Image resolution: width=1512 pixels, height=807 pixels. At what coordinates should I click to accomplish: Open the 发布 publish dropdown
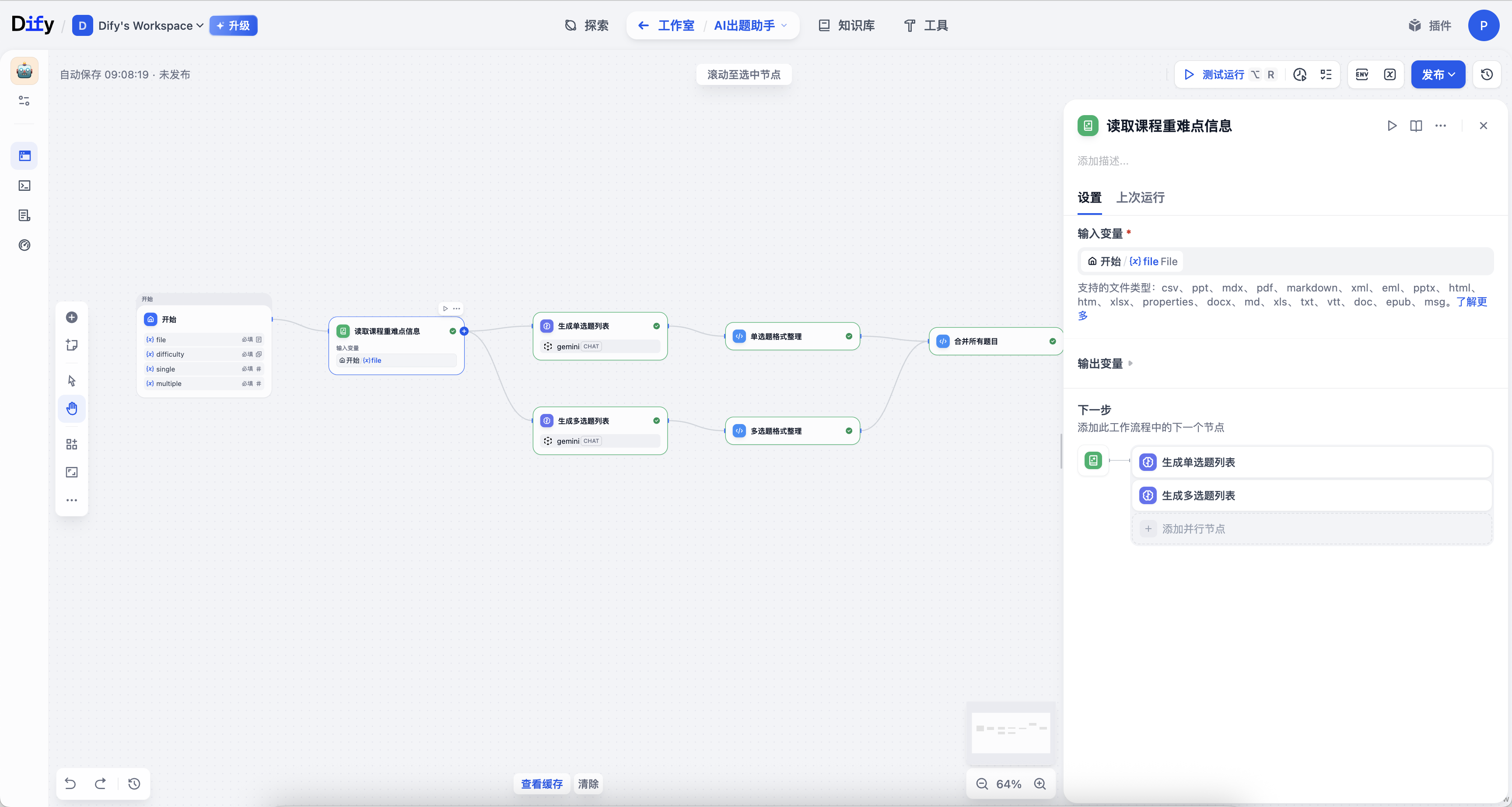[x=1438, y=74]
